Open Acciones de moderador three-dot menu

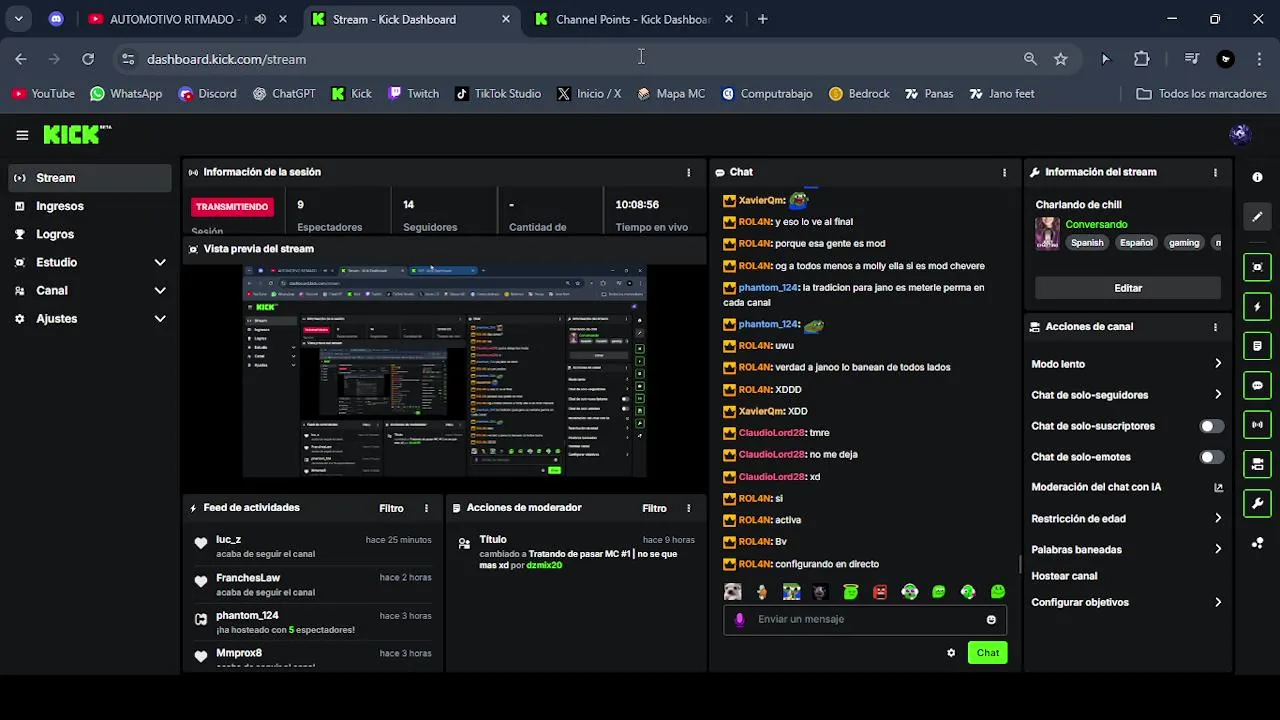point(688,508)
